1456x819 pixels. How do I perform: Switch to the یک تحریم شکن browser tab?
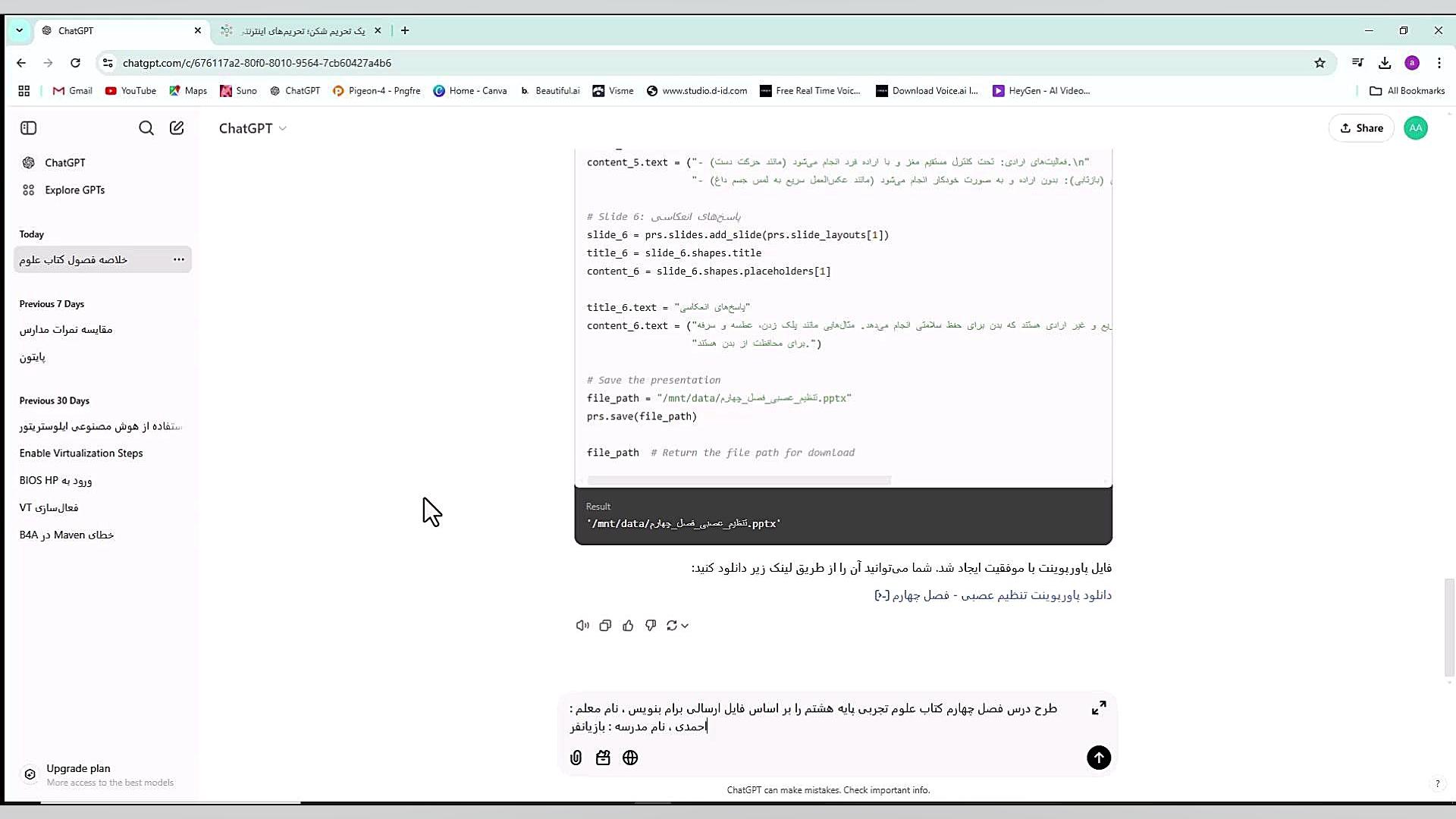tap(302, 30)
